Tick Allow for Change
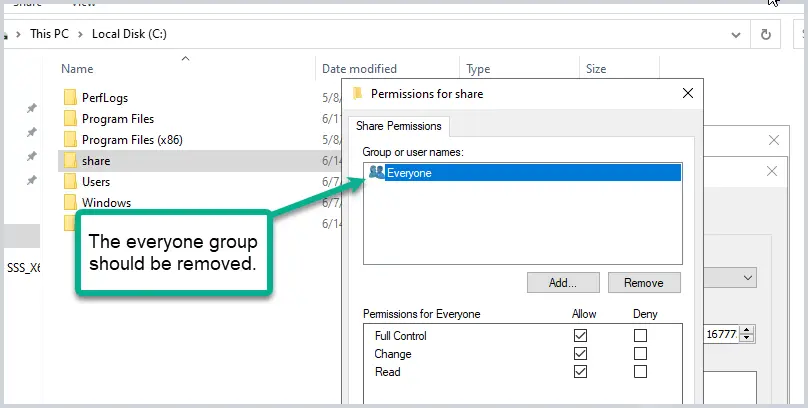This screenshot has height=408, width=808. pos(580,353)
